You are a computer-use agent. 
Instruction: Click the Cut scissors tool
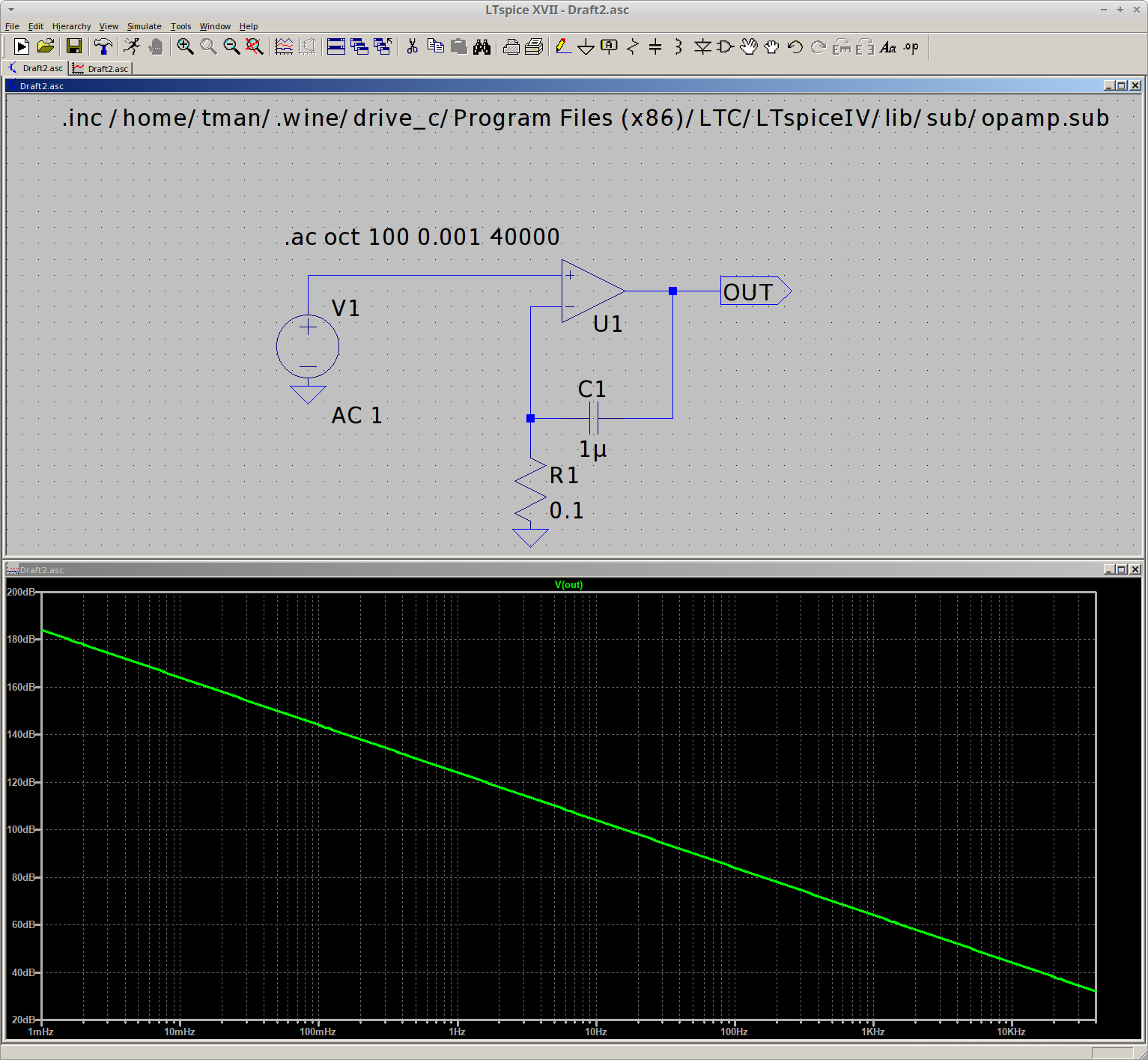tap(412, 46)
